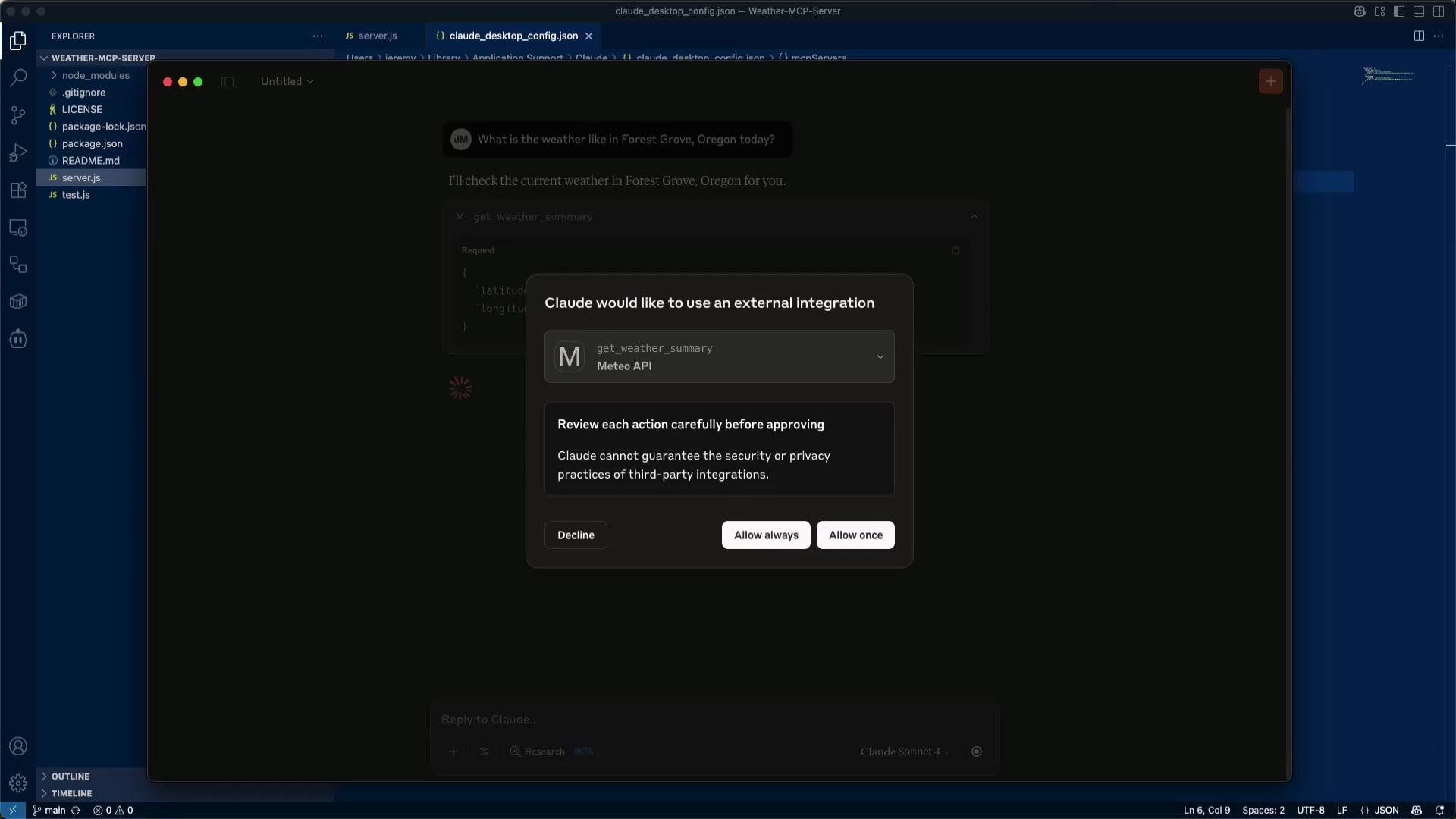Viewport: 1456px width, 819px height.
Task: Click the Copilot status icon in status bar
Action: pyautogui.click(x=1417, y=810)
